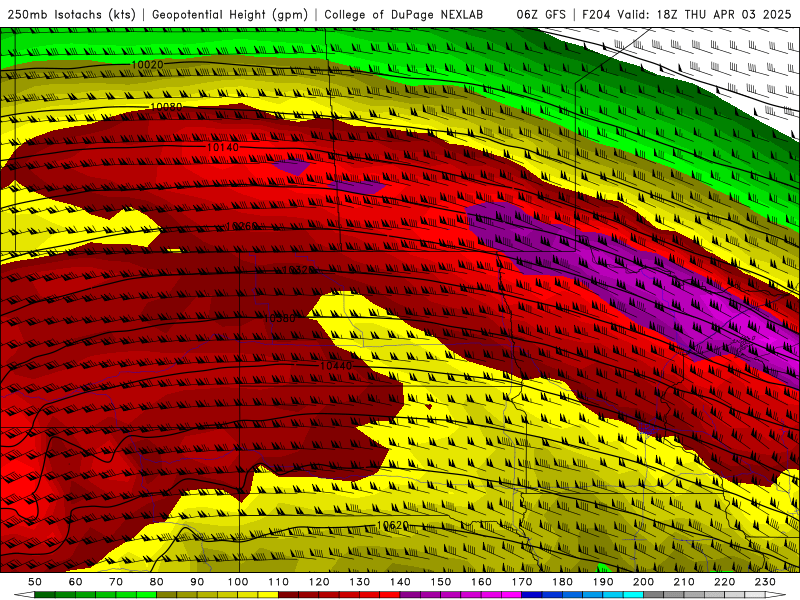
Task: Click the 10440 height contour label
Action: (336, 366)
